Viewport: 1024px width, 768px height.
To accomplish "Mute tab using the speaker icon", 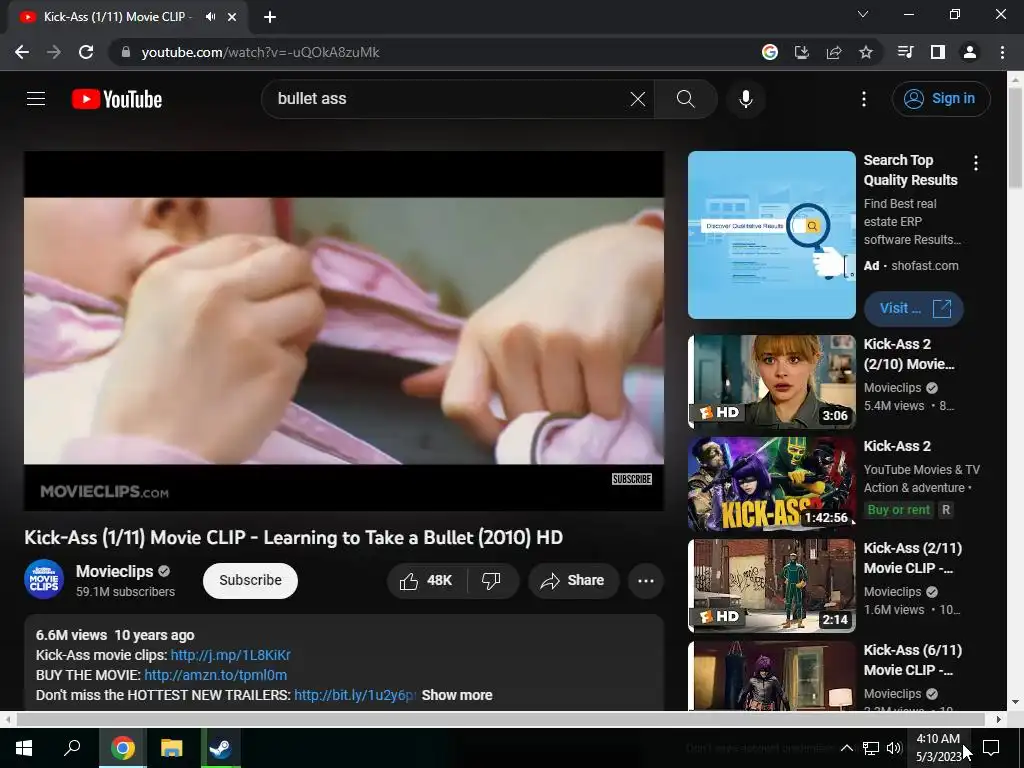I will (x=210, y=16).
